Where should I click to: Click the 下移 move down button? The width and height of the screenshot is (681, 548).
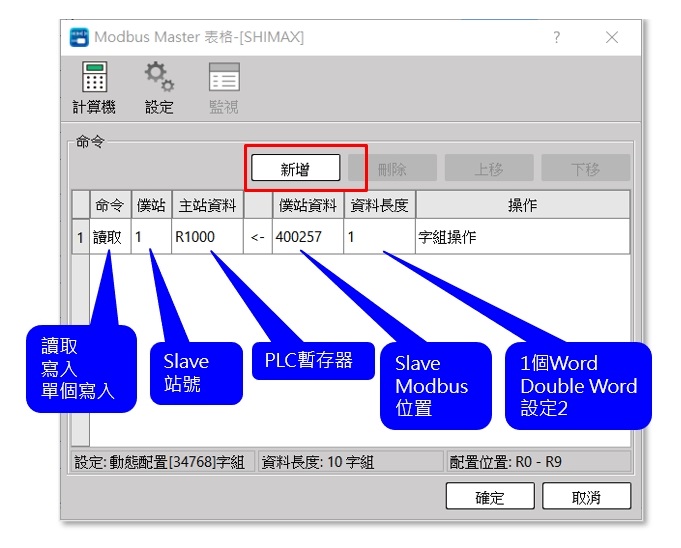pyautogui.click(x=585, y=168)
